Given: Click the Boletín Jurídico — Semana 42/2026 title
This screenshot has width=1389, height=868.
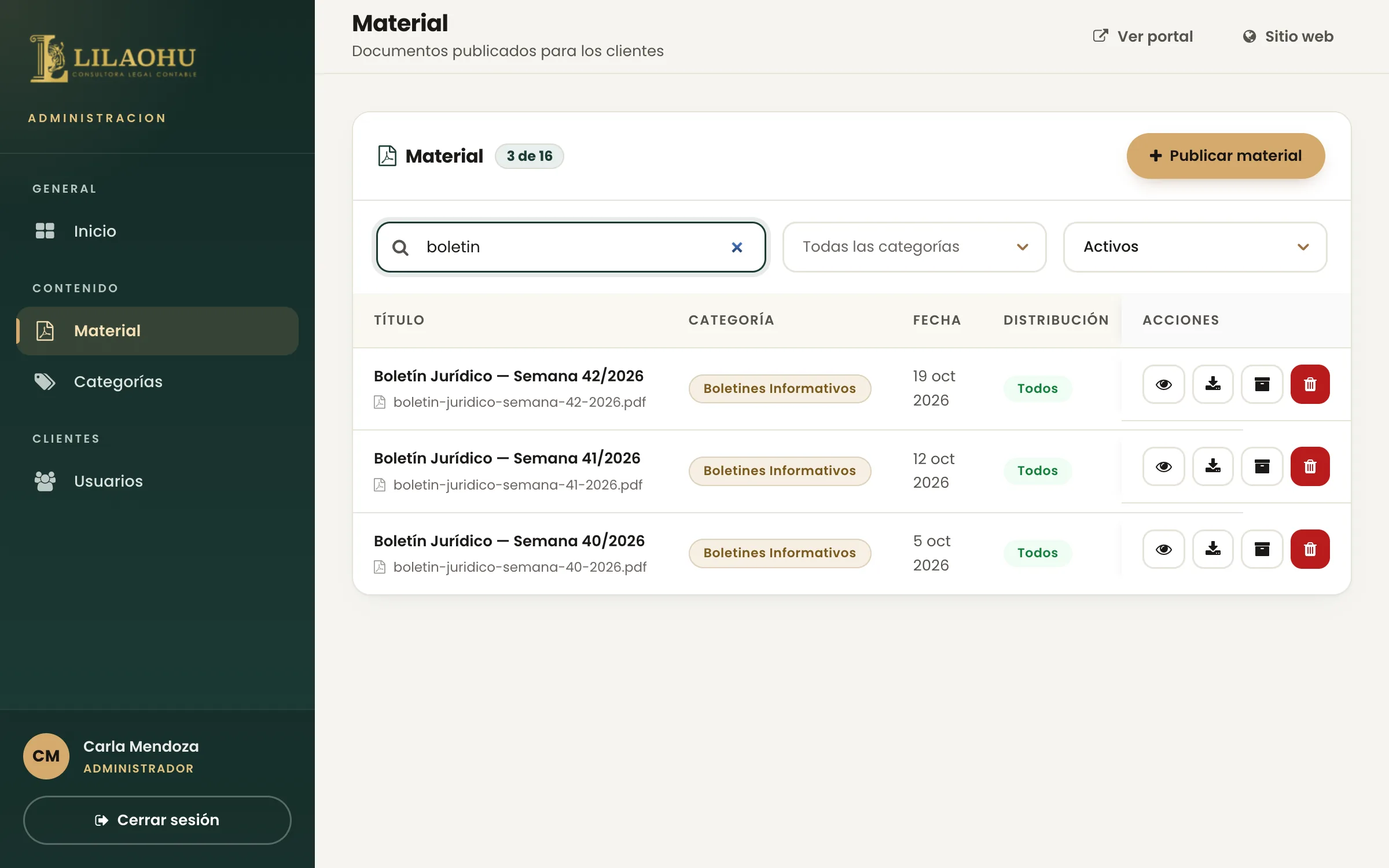Looking at the screenshot, I should 509,376.
